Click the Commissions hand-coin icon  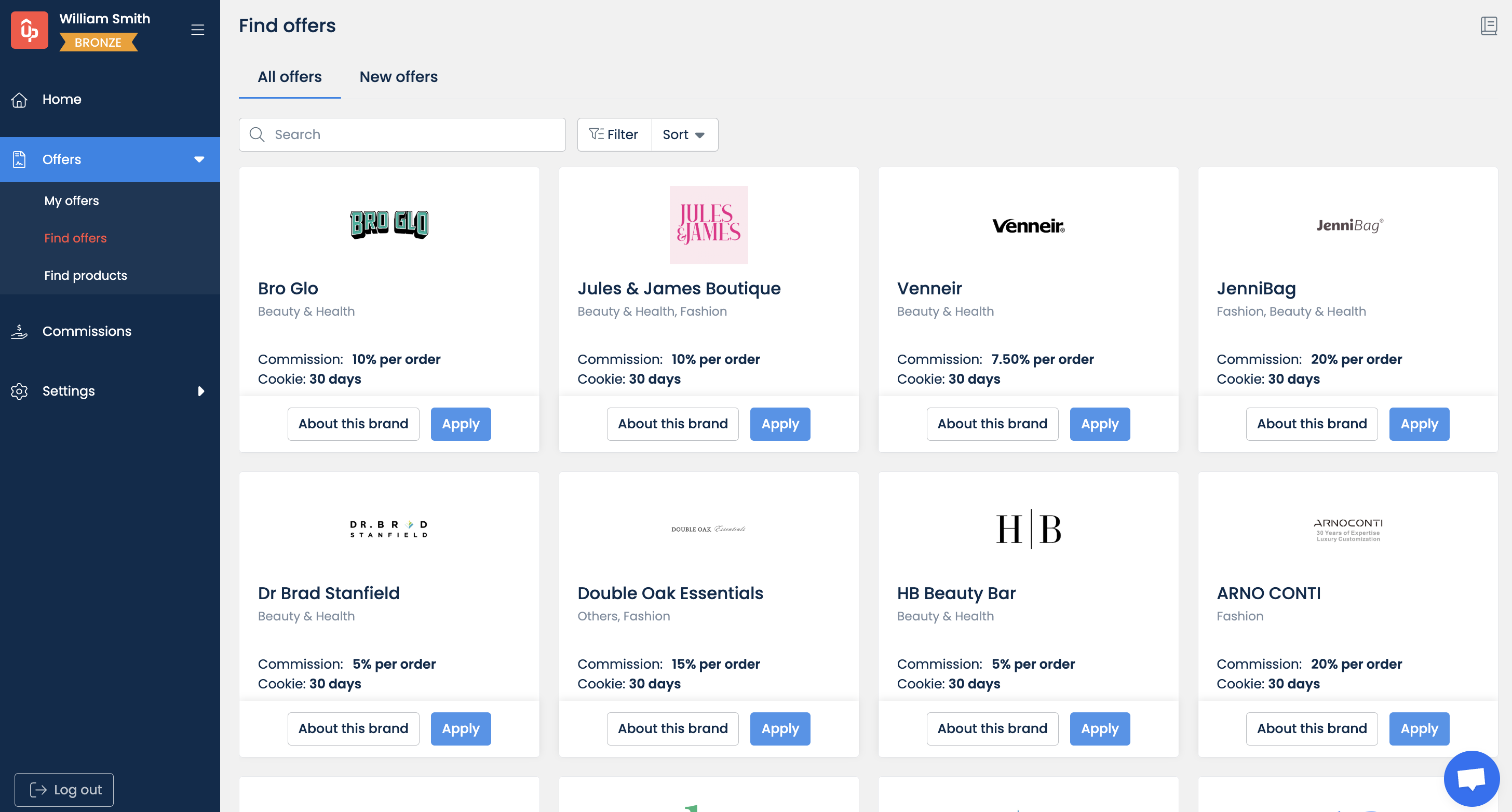point(19,331)
